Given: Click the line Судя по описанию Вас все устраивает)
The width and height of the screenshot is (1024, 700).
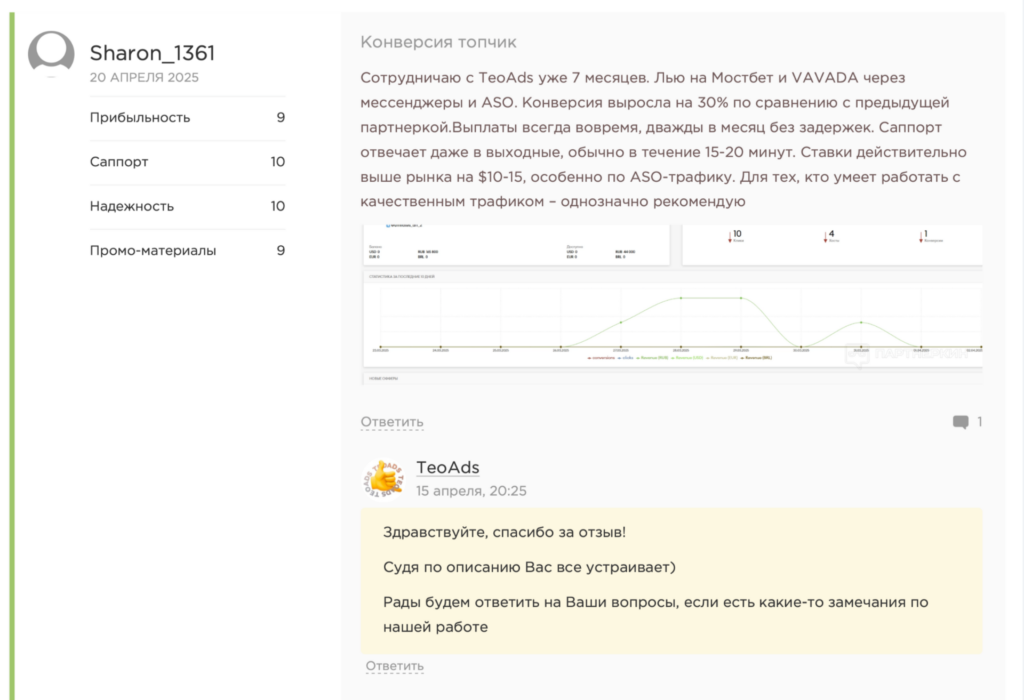Looking at the screenshot, I should 529,567.
